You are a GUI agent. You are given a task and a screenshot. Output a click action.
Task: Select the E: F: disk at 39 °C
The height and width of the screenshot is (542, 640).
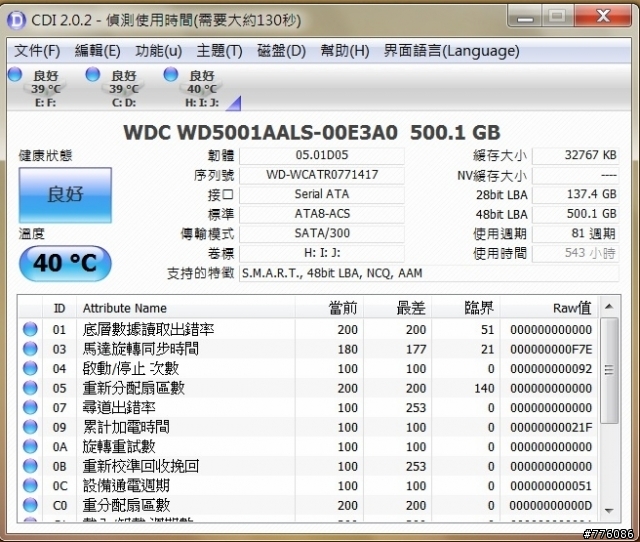(45, 89)
